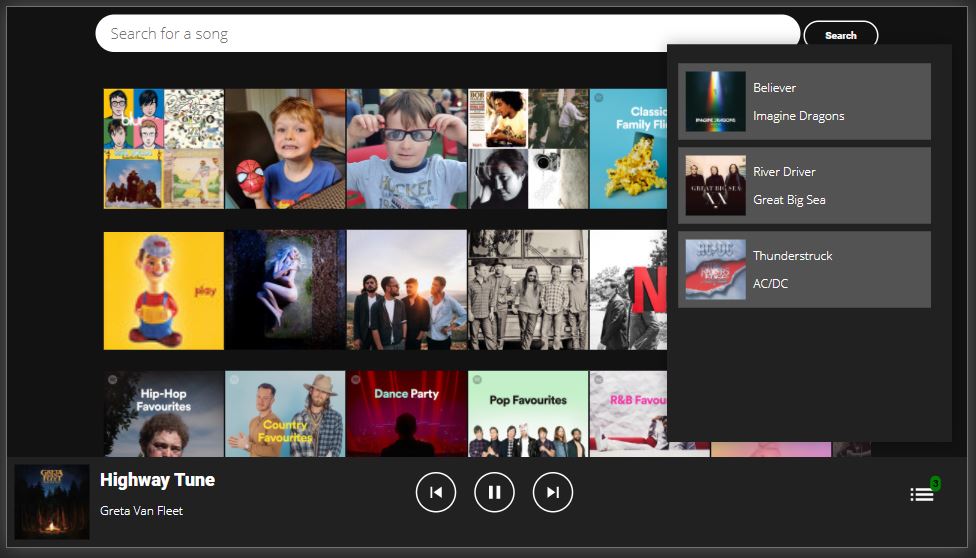Screen dimensions: 976x558
Task: Open the playlist with boy wearing glasses
Action: click(x=407, y=148)
